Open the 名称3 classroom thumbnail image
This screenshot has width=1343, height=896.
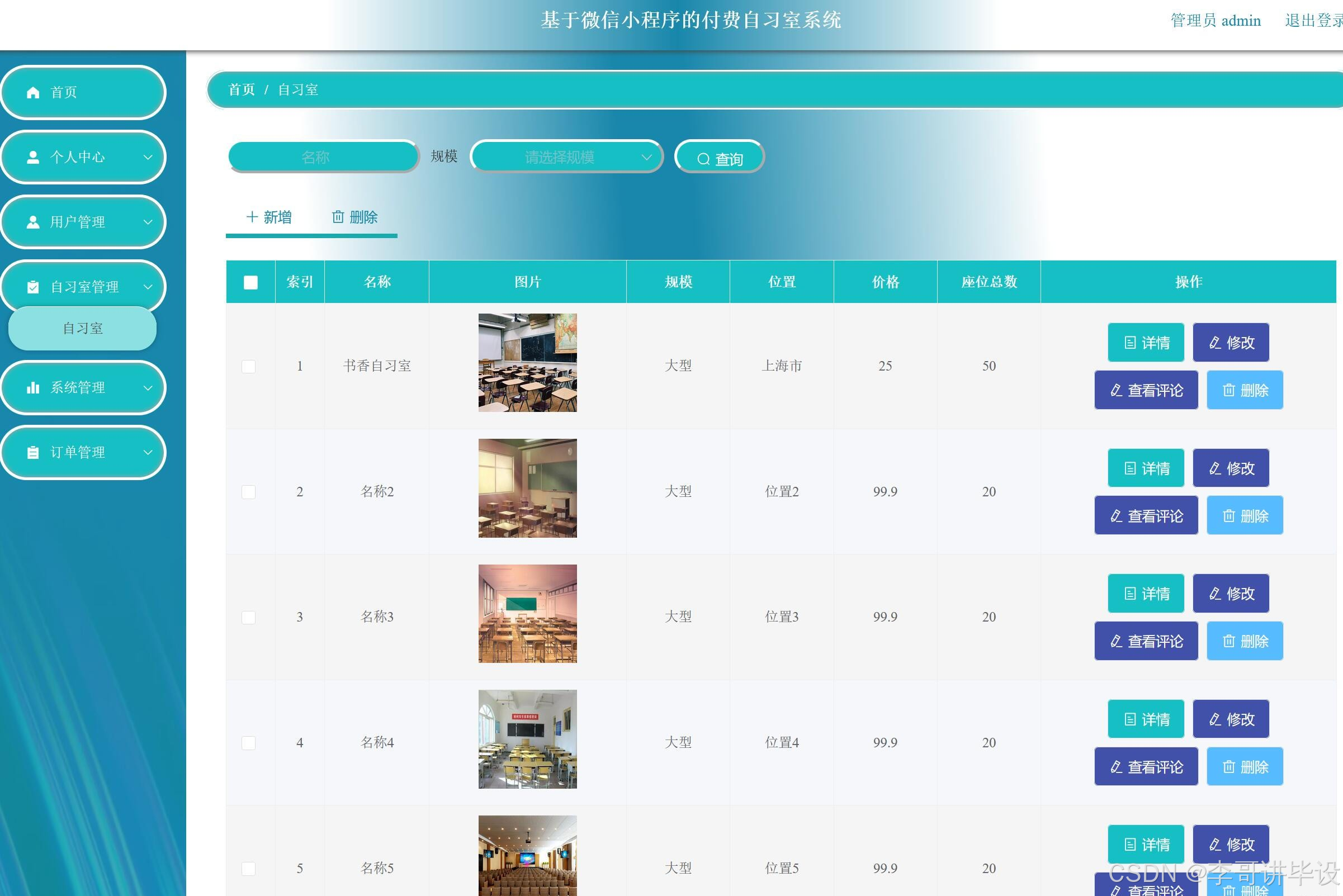527,614
